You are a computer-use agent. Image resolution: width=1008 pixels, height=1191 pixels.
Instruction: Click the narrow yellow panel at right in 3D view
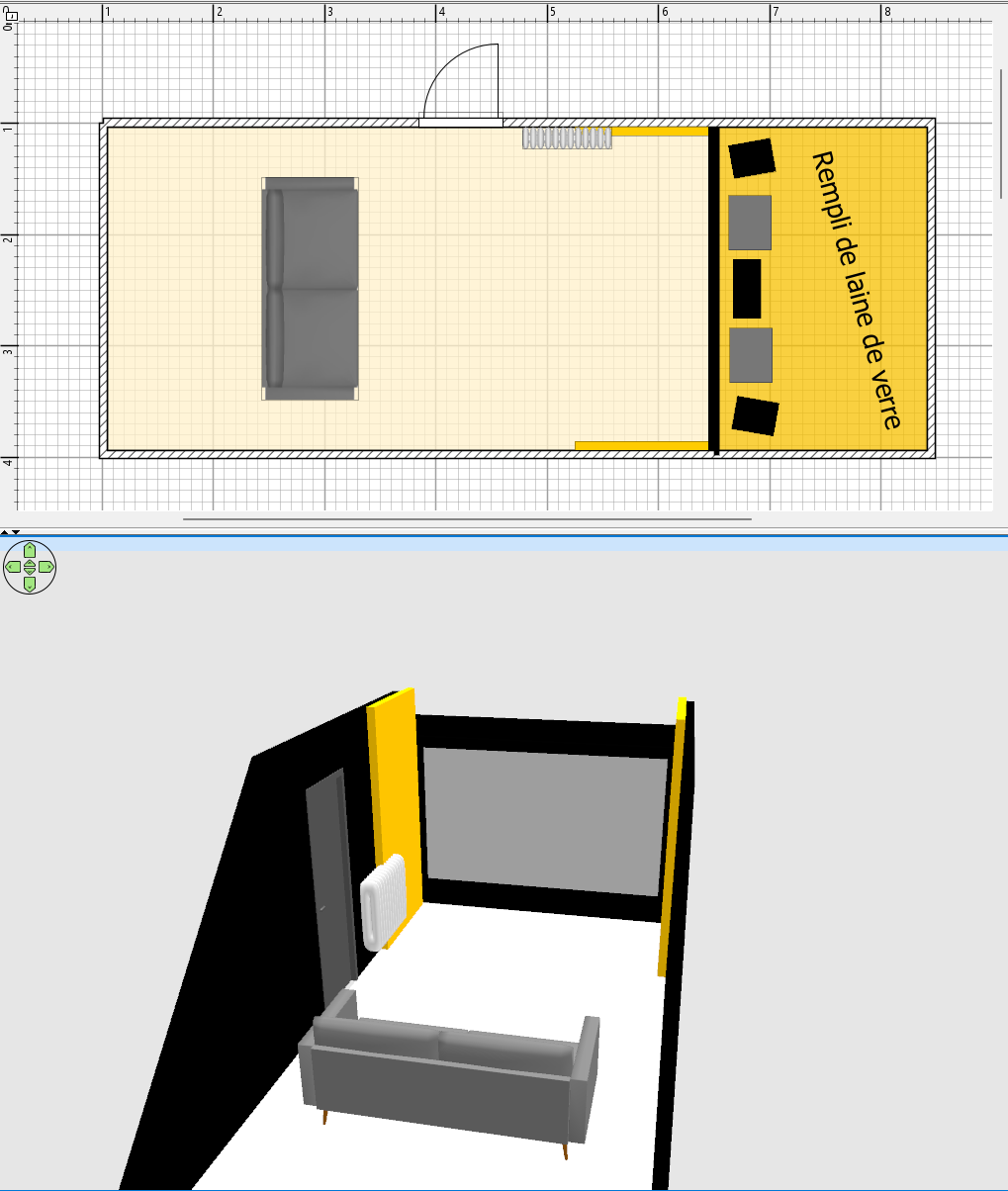(x=672, y=837)
